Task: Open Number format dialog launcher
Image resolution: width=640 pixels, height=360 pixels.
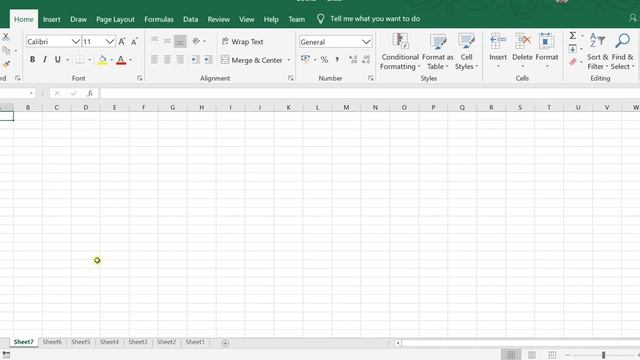Action: [371, 78]
